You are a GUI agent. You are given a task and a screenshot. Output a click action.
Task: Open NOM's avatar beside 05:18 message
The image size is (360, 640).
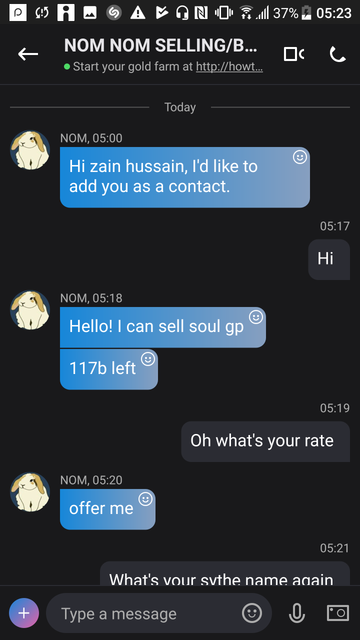pyautogui.click(x=30, y=310)
